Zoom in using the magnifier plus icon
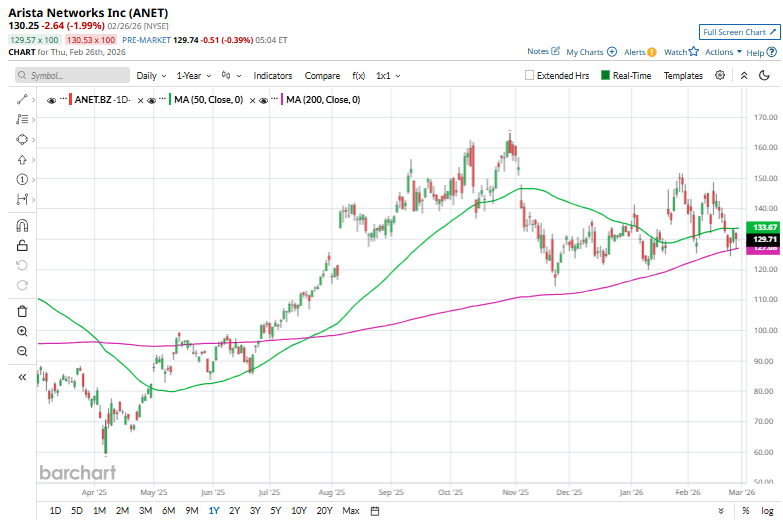This screenshot has height=530, width=783. click(21, 331)
